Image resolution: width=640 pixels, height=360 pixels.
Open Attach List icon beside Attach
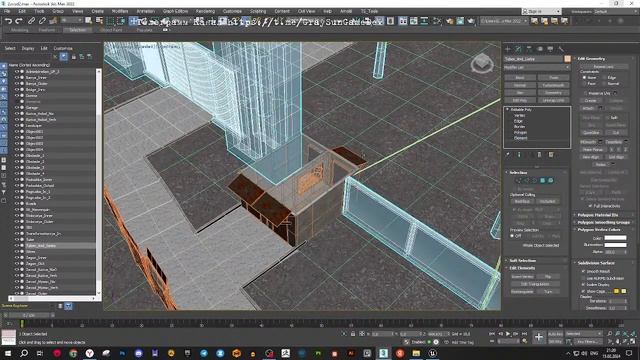coord(600,108)
